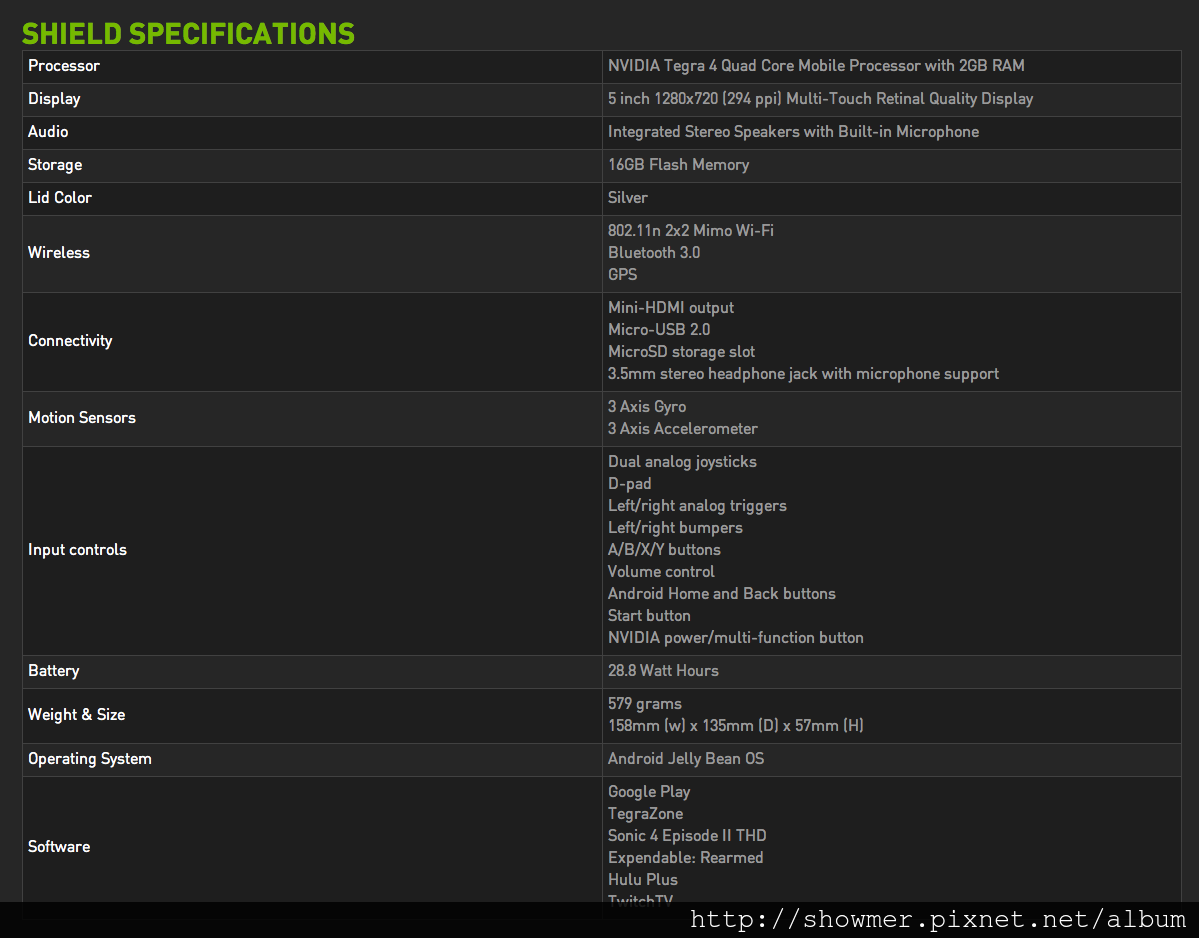
Task: Click the Android Jelly Bean OS text
Action: [686, 759]
